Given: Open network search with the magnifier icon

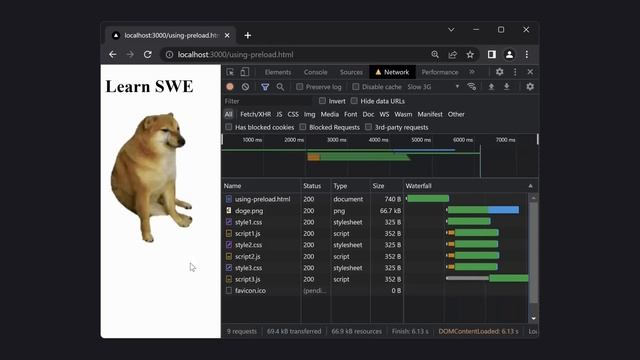Looking at the screenshot, I should [x=280, y=87].
